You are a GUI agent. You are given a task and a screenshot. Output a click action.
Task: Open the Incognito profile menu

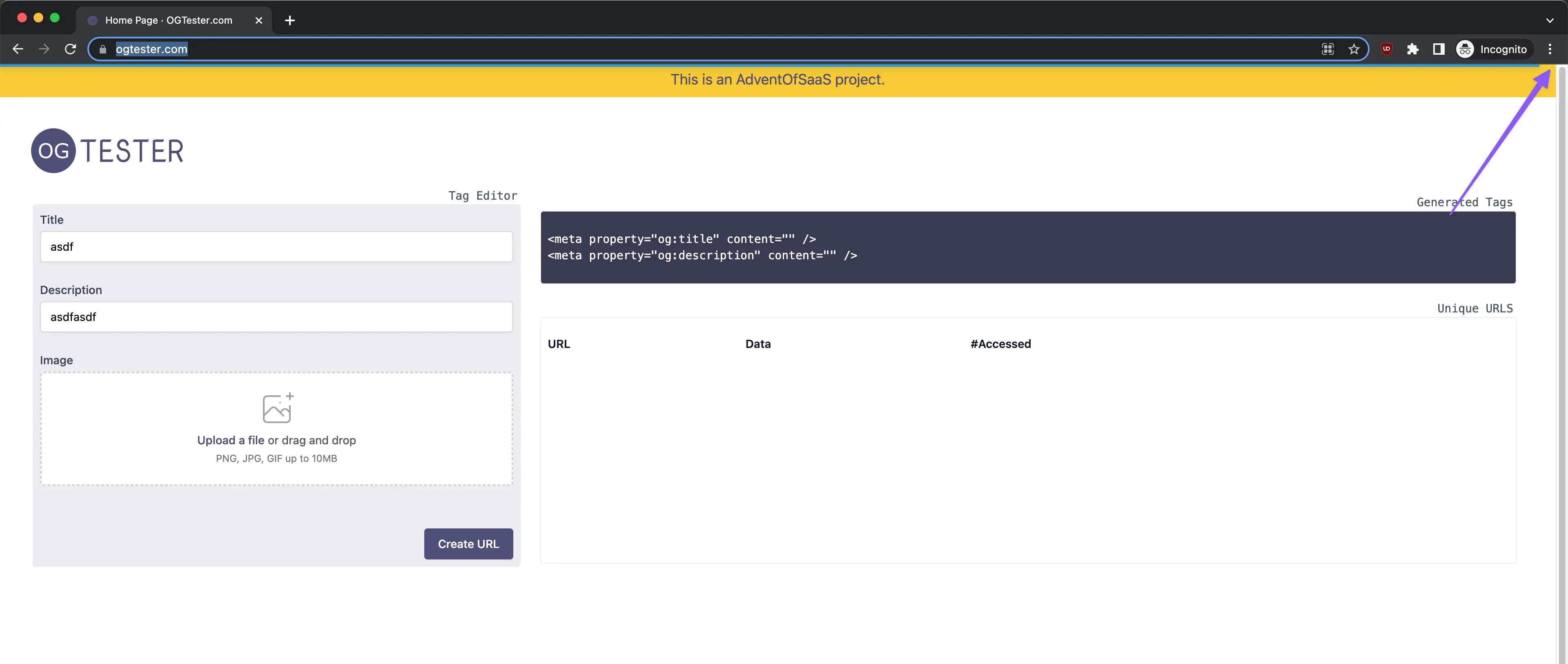pyautogui.click(x=1491, y=49)
